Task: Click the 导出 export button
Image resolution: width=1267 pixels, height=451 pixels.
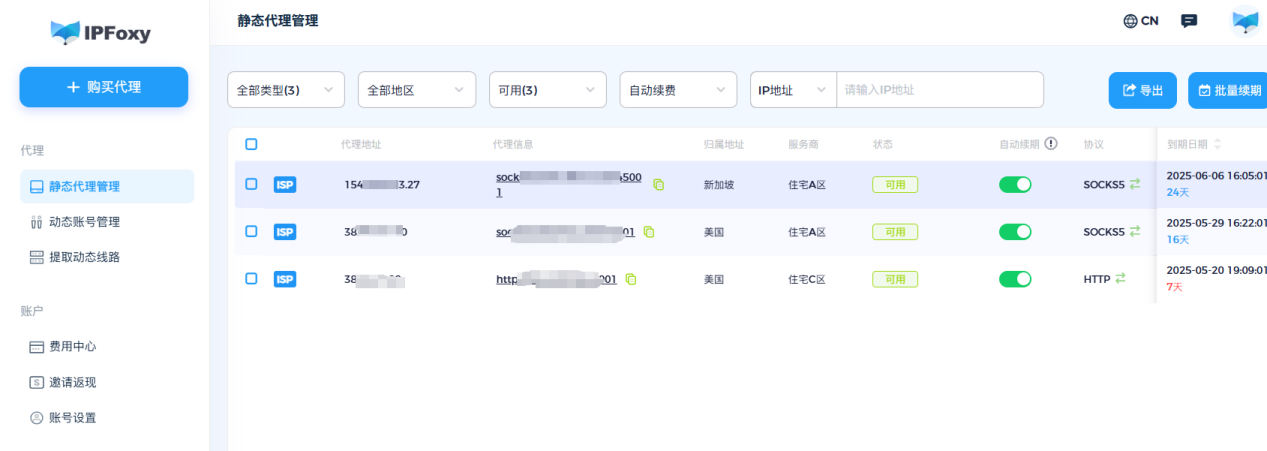Action: [1143, 90]
